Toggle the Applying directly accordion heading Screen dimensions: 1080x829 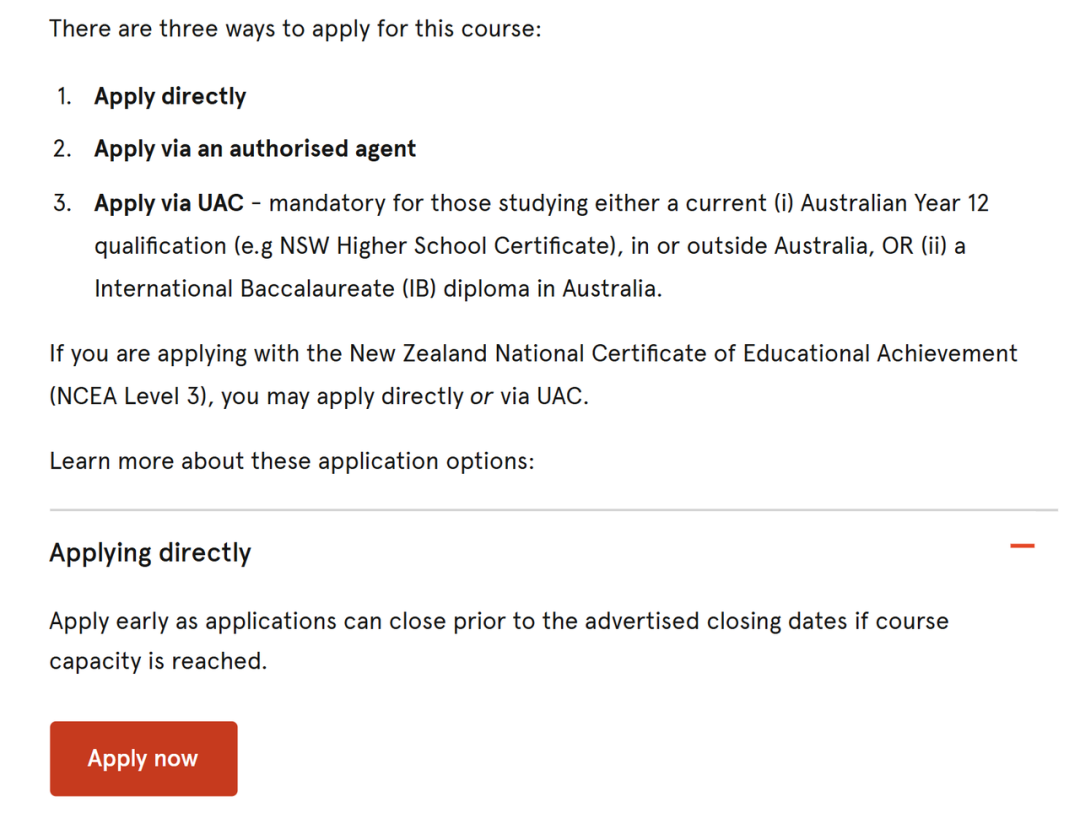(x=150, y=553)
